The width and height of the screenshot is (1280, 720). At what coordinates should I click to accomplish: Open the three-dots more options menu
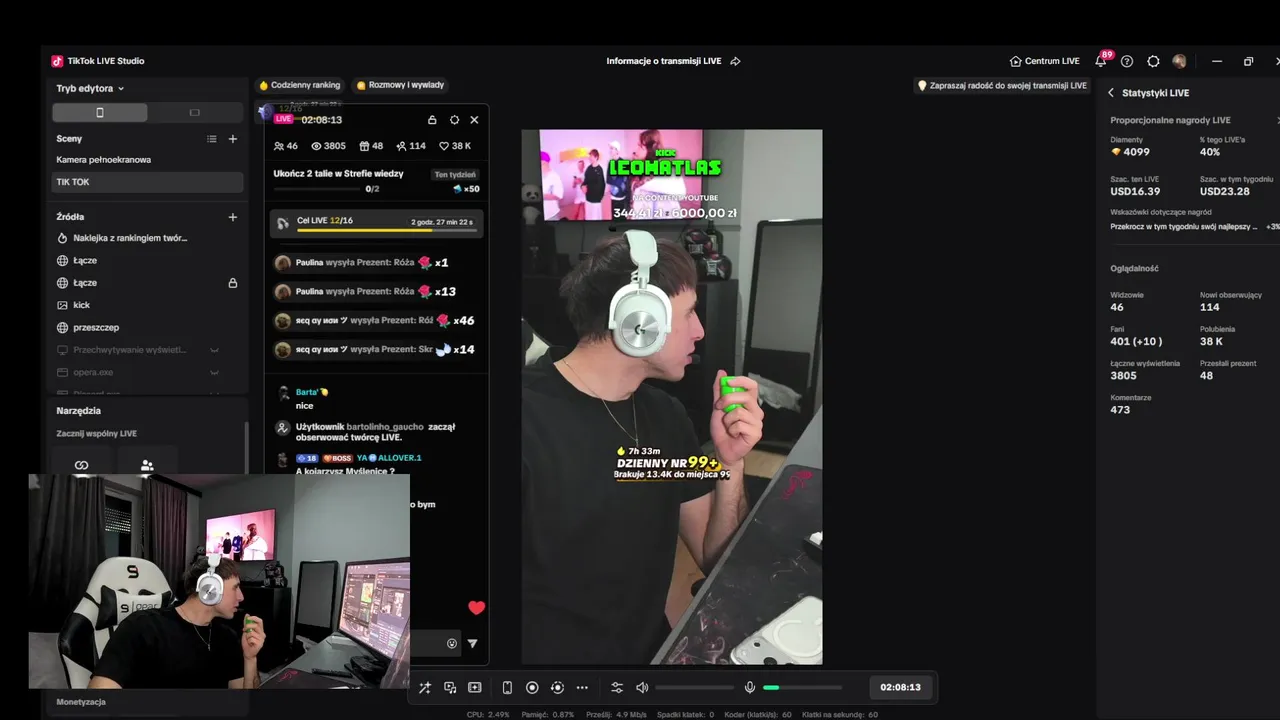click(582, 688)
